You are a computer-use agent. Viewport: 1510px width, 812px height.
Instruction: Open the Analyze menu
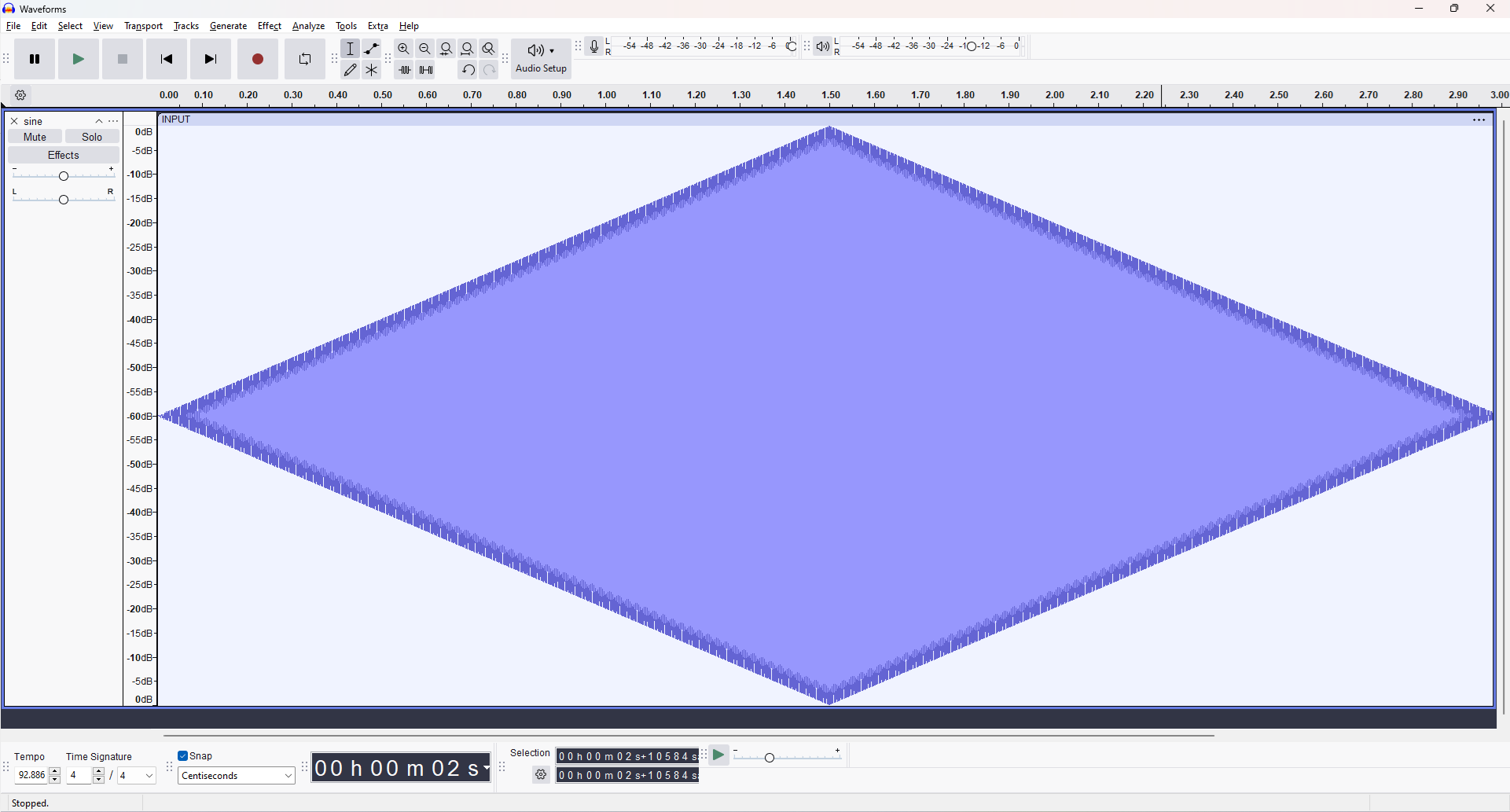point(308,26)
